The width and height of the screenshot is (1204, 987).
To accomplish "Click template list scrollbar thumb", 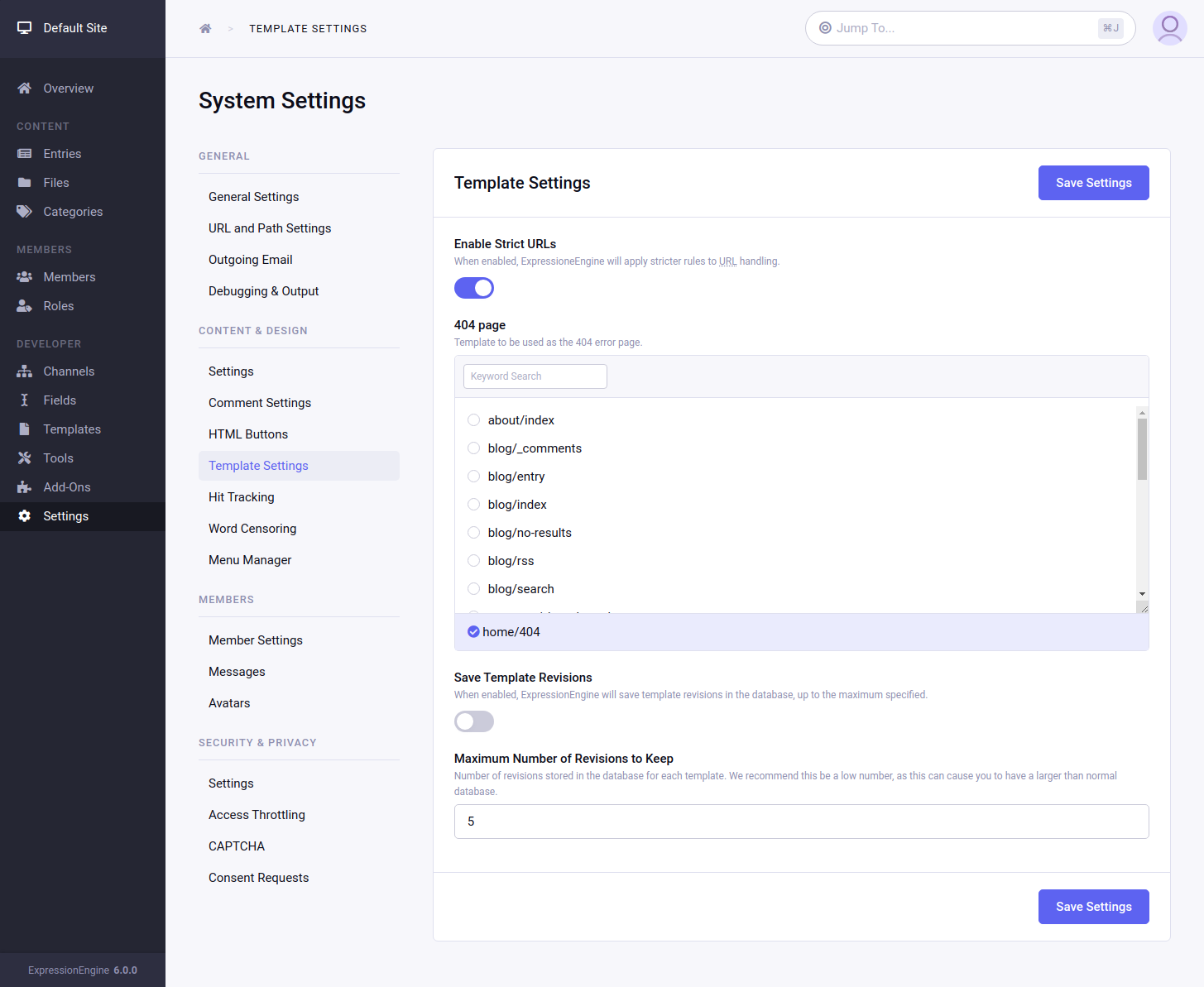I will (x=1142, y=449).
